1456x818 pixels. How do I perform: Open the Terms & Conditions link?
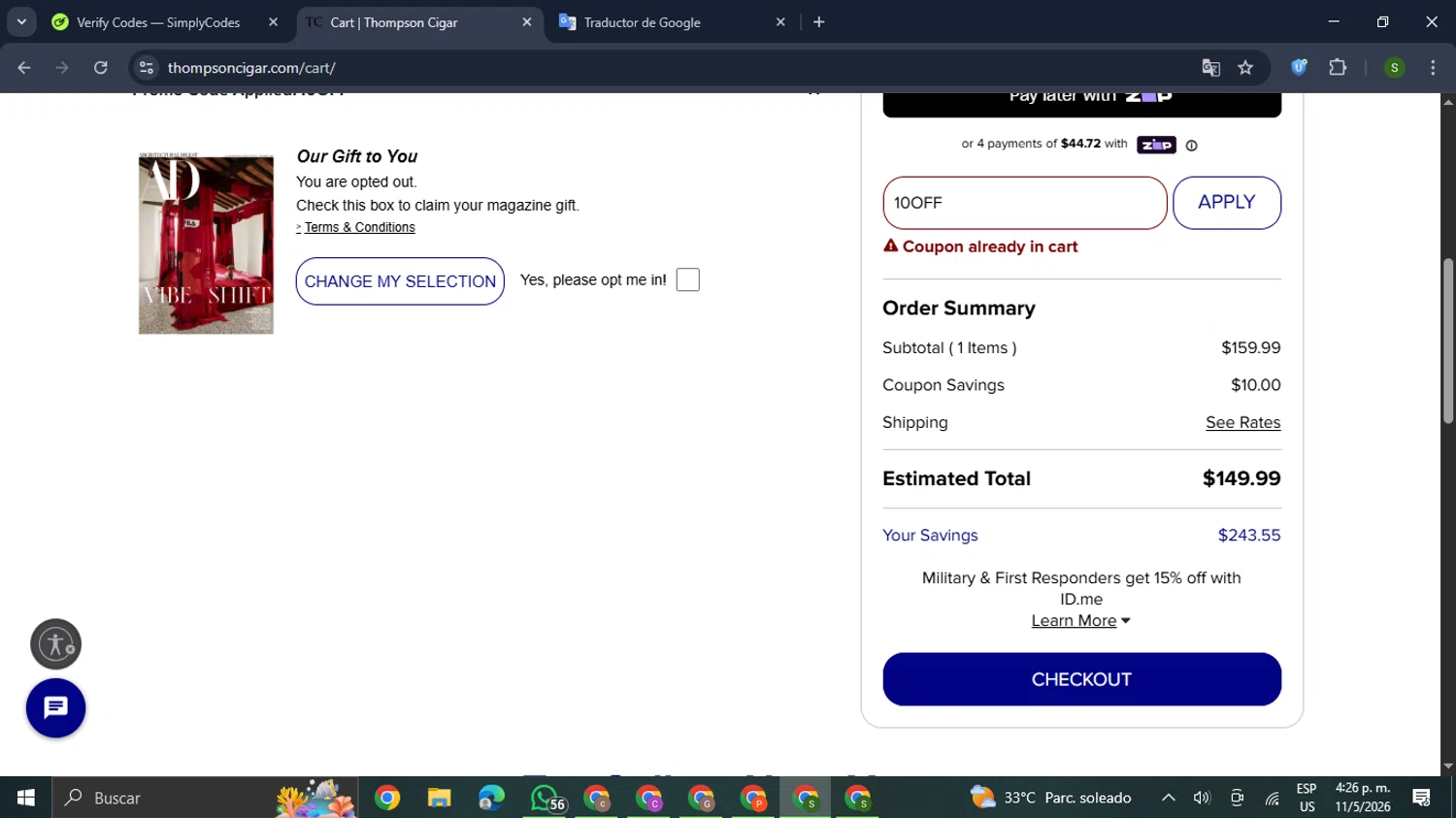[x=359, y=227]
